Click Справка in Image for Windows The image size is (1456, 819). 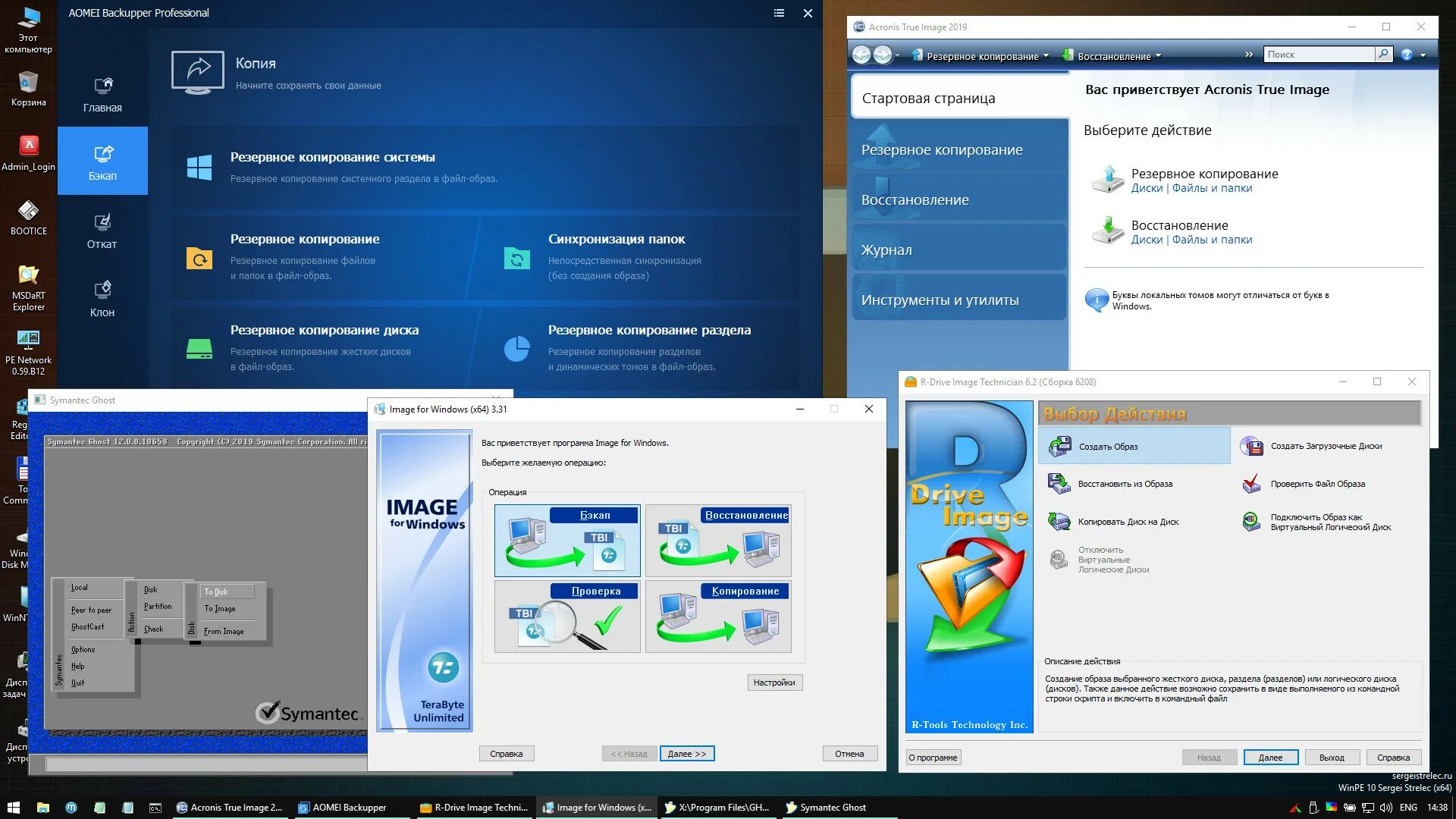click(x=506, y=754)
